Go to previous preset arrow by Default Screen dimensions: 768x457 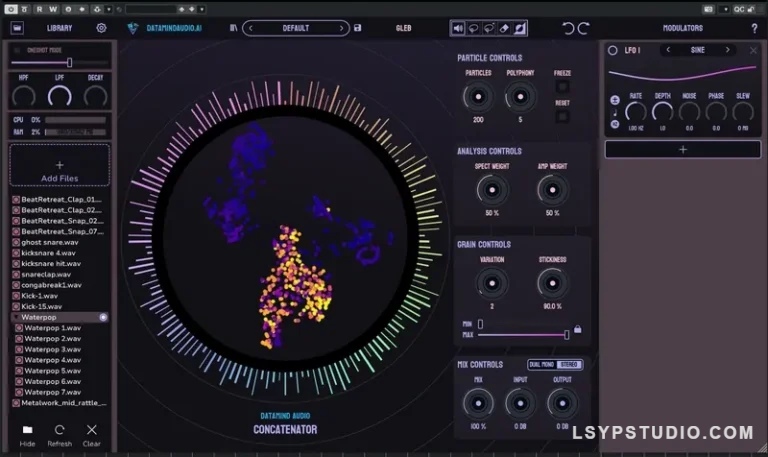[x=250, y=28]
